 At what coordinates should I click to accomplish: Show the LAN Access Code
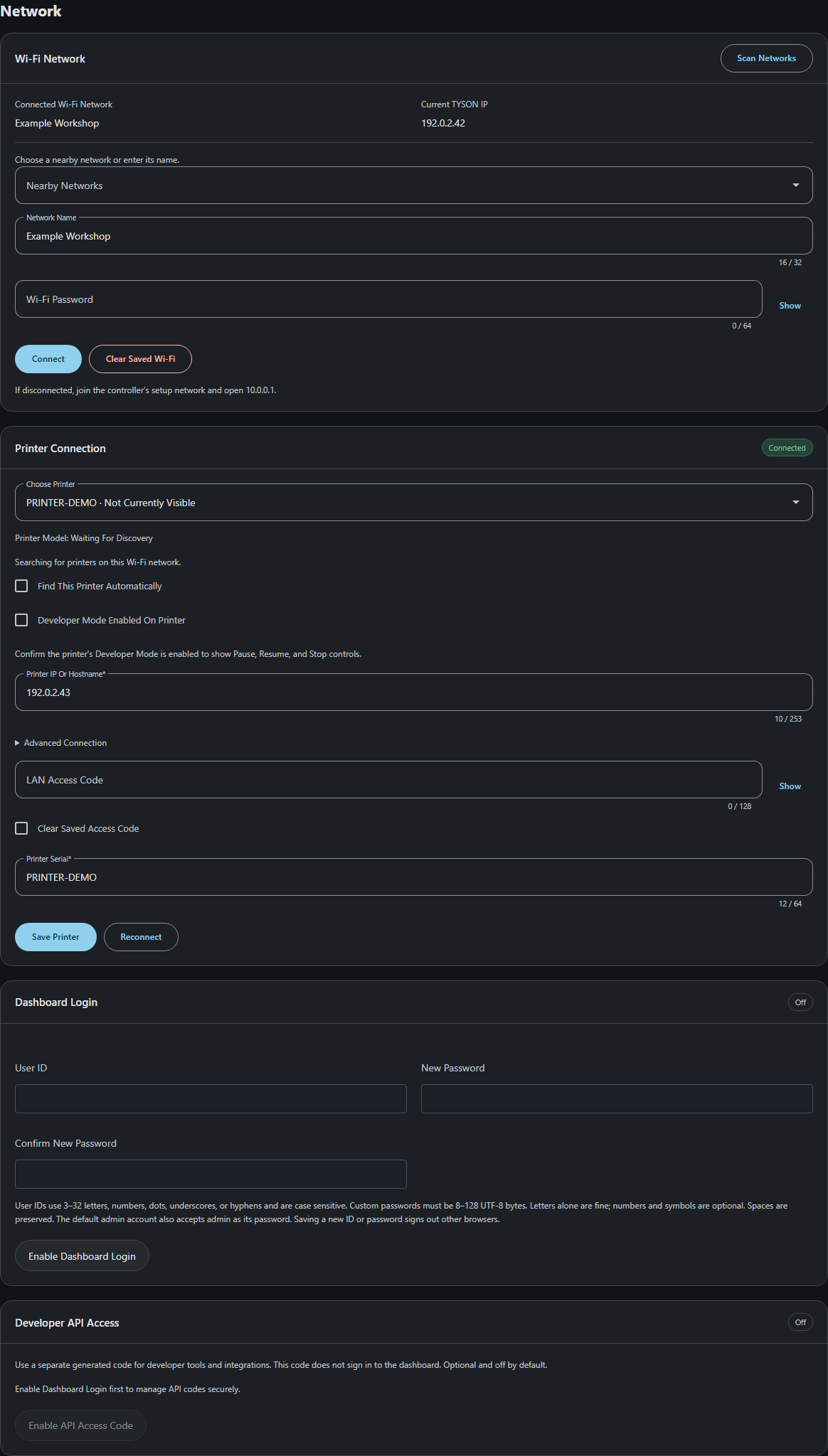[790, 786]
